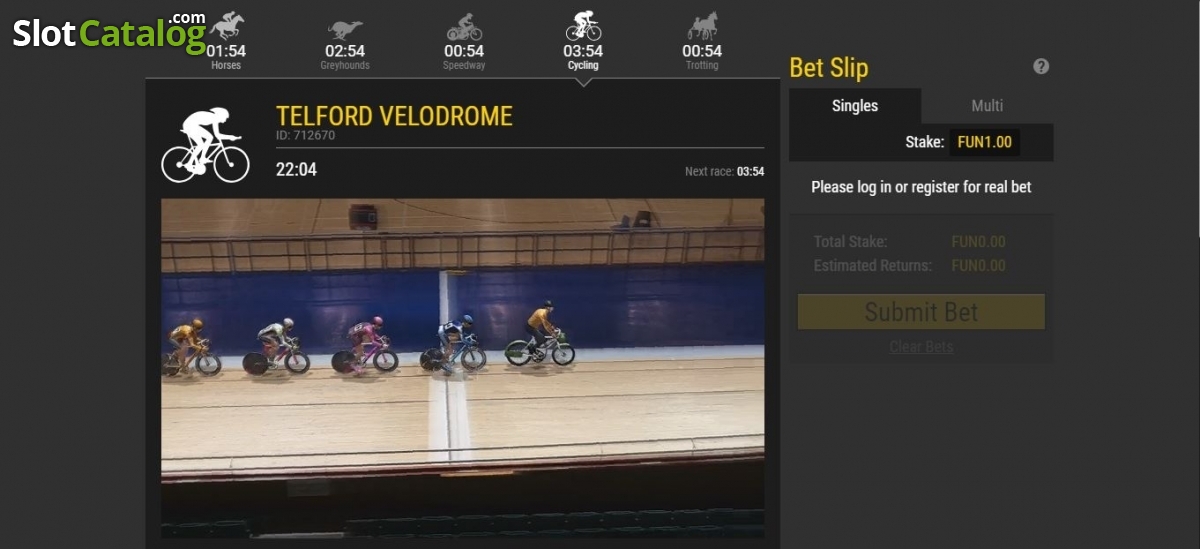The height and width of the screenshot is (549, 1200).
Task: Click the Next race 03:54 indicator
Action: (724, 172)
